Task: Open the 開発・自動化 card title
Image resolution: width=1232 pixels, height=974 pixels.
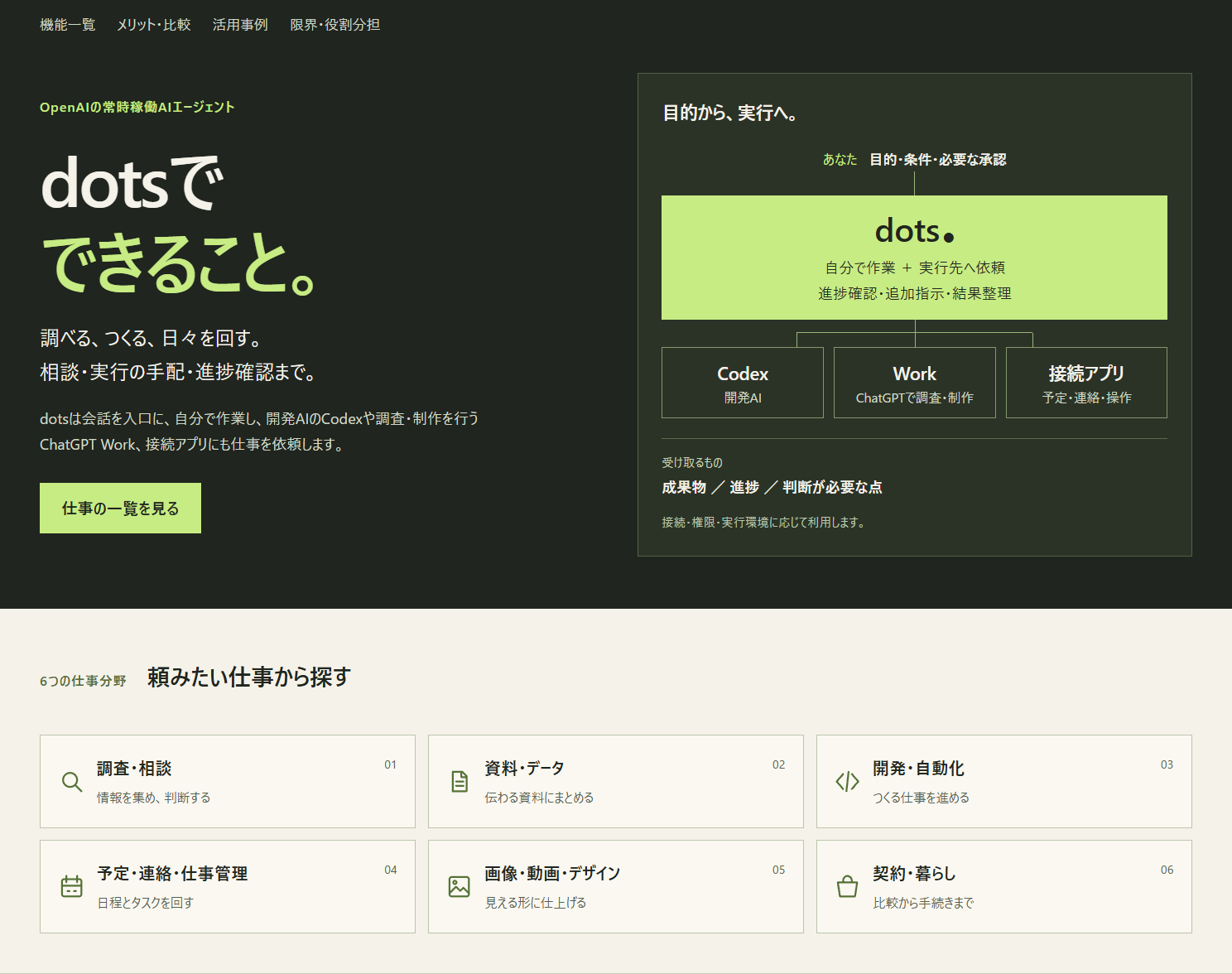Action: pos(918,769)
